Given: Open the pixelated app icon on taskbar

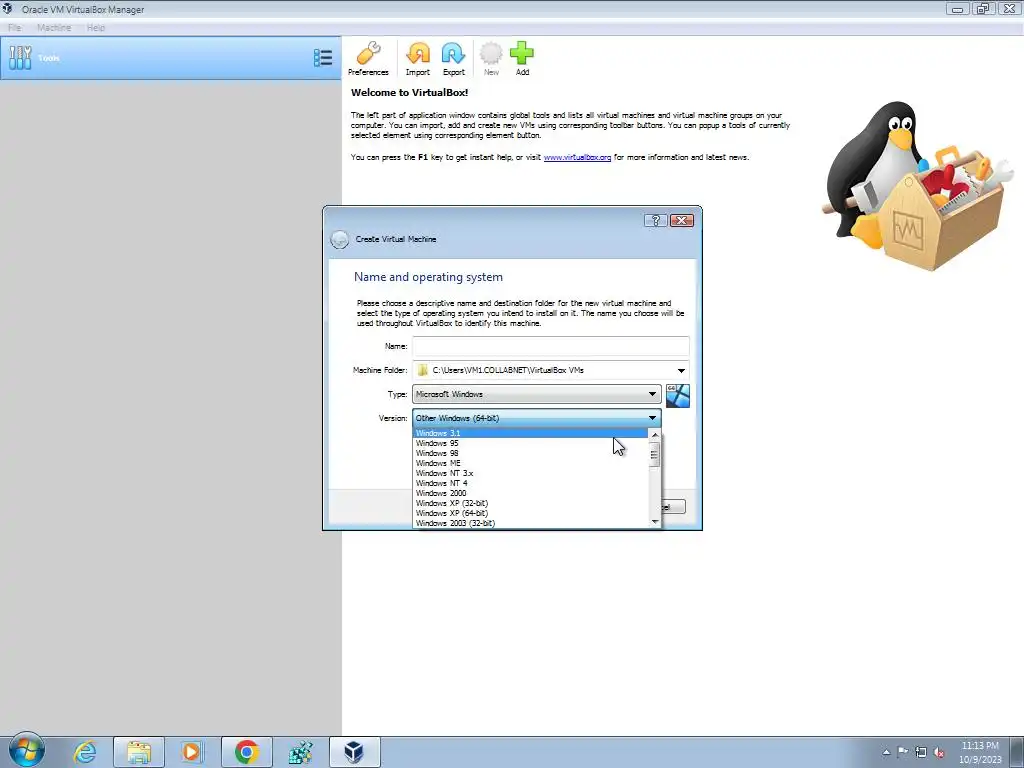Looking at the screenshot, I should [x=300, y=752].
